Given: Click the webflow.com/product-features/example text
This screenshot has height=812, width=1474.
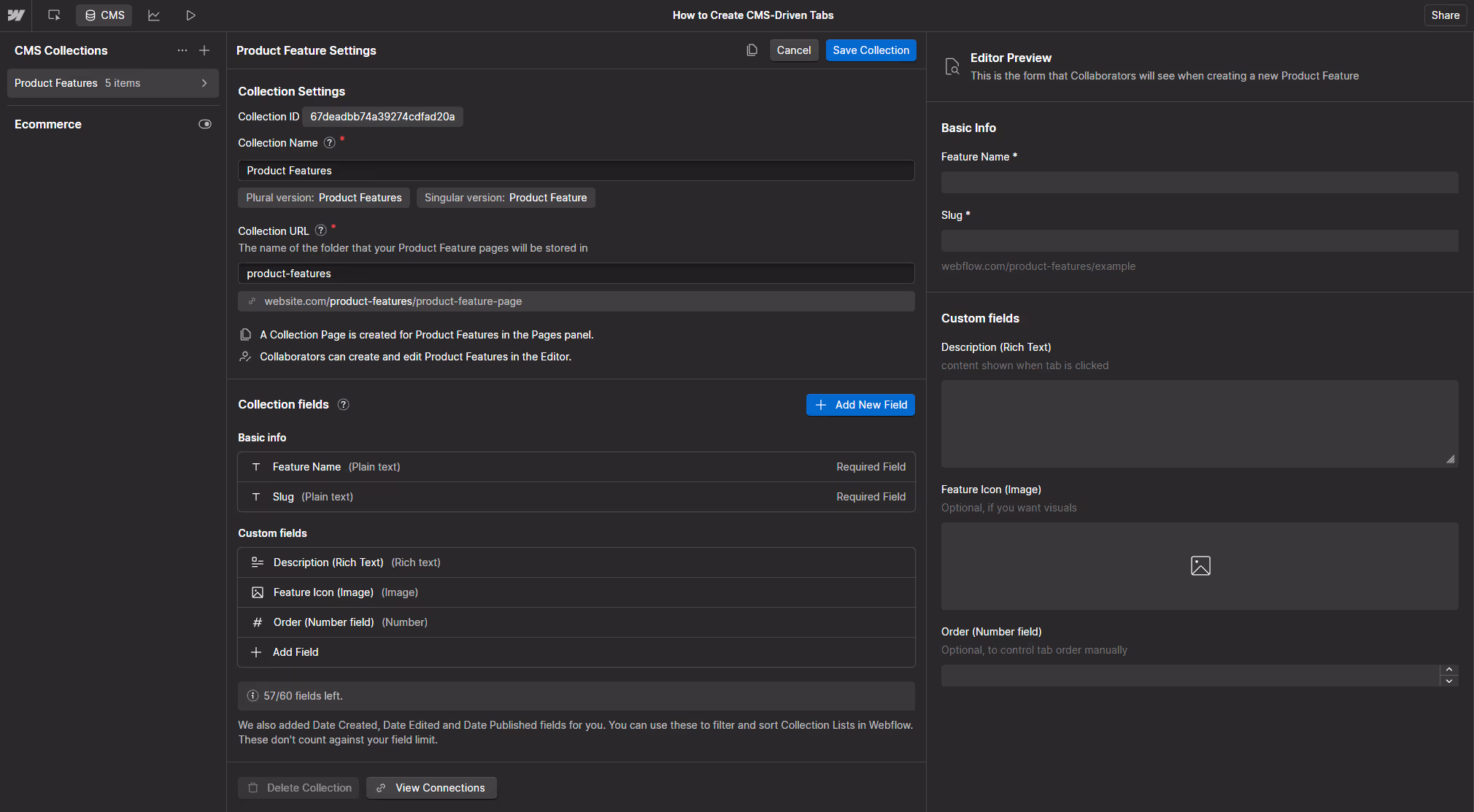Looking at the screenshot, I should [x=1038, y=266].
